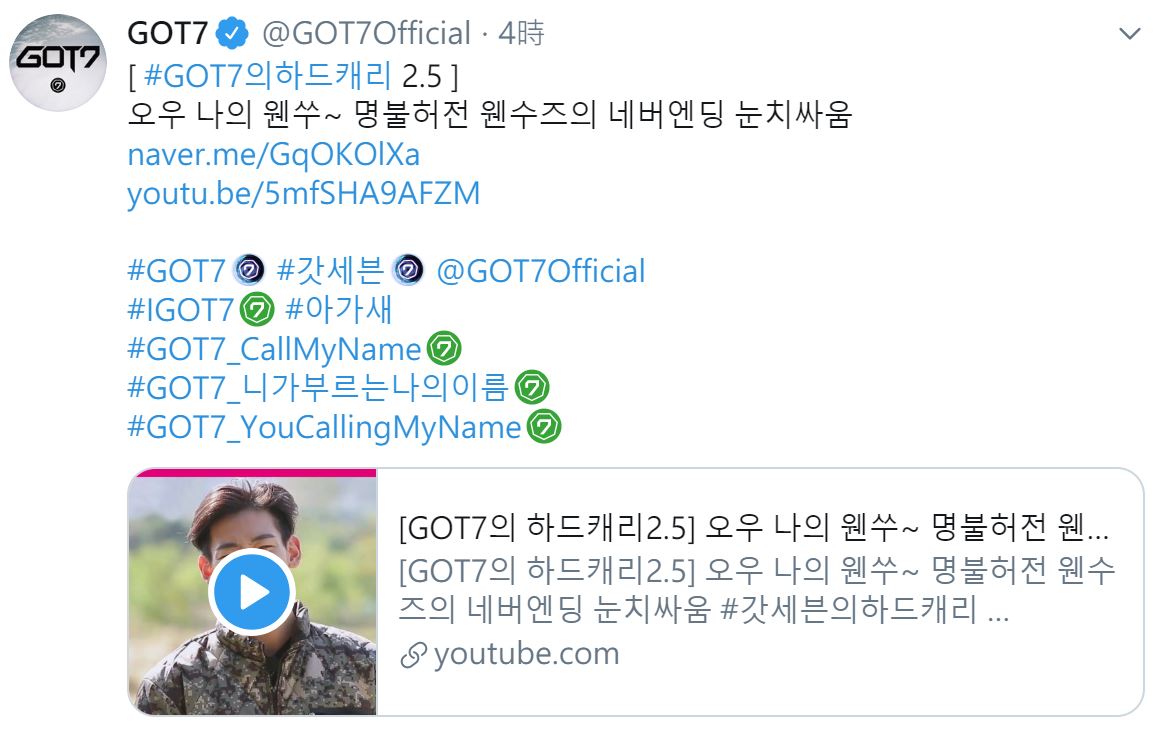This screenshot has height=730, width=1170.
Task: Click the #갓세븐 hashtag
Action: [x=329, y=271]
